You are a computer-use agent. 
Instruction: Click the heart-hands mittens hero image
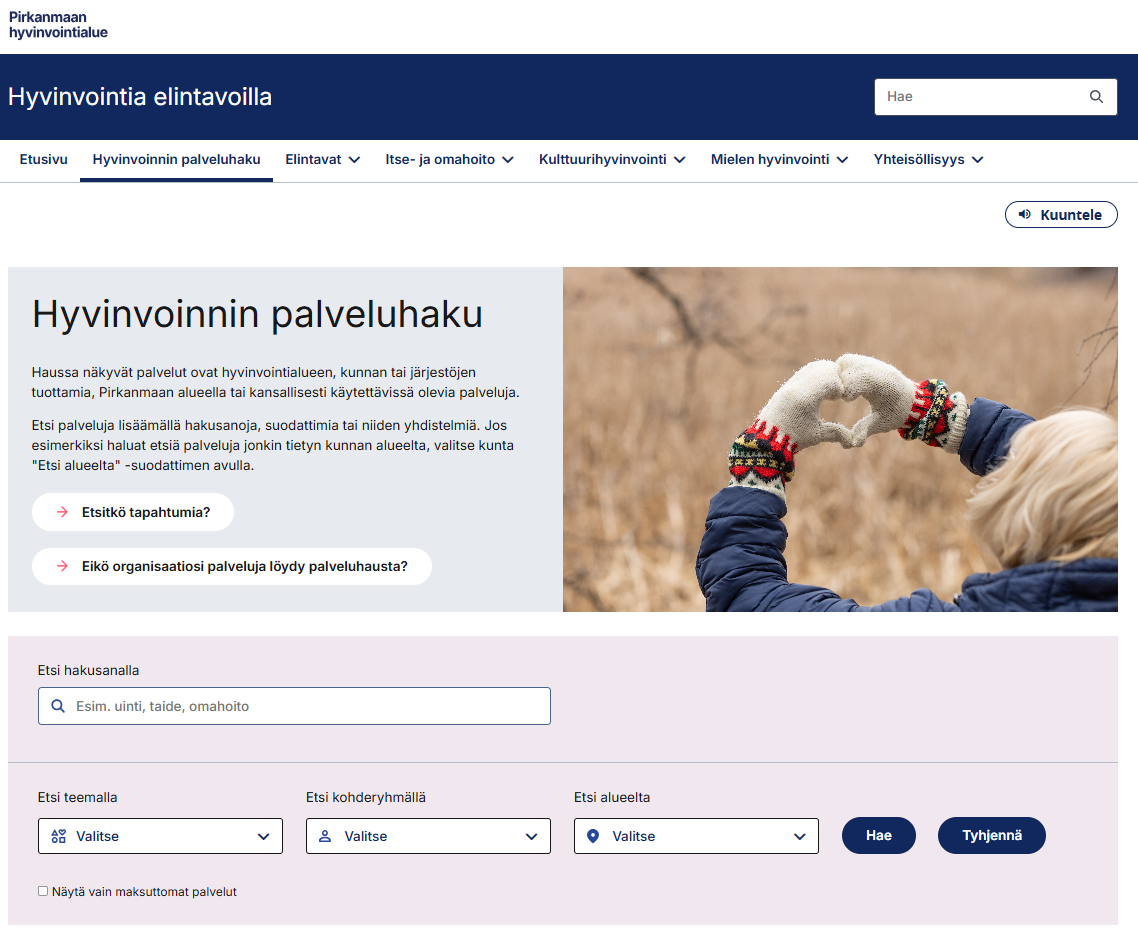(x=840, y=439)
